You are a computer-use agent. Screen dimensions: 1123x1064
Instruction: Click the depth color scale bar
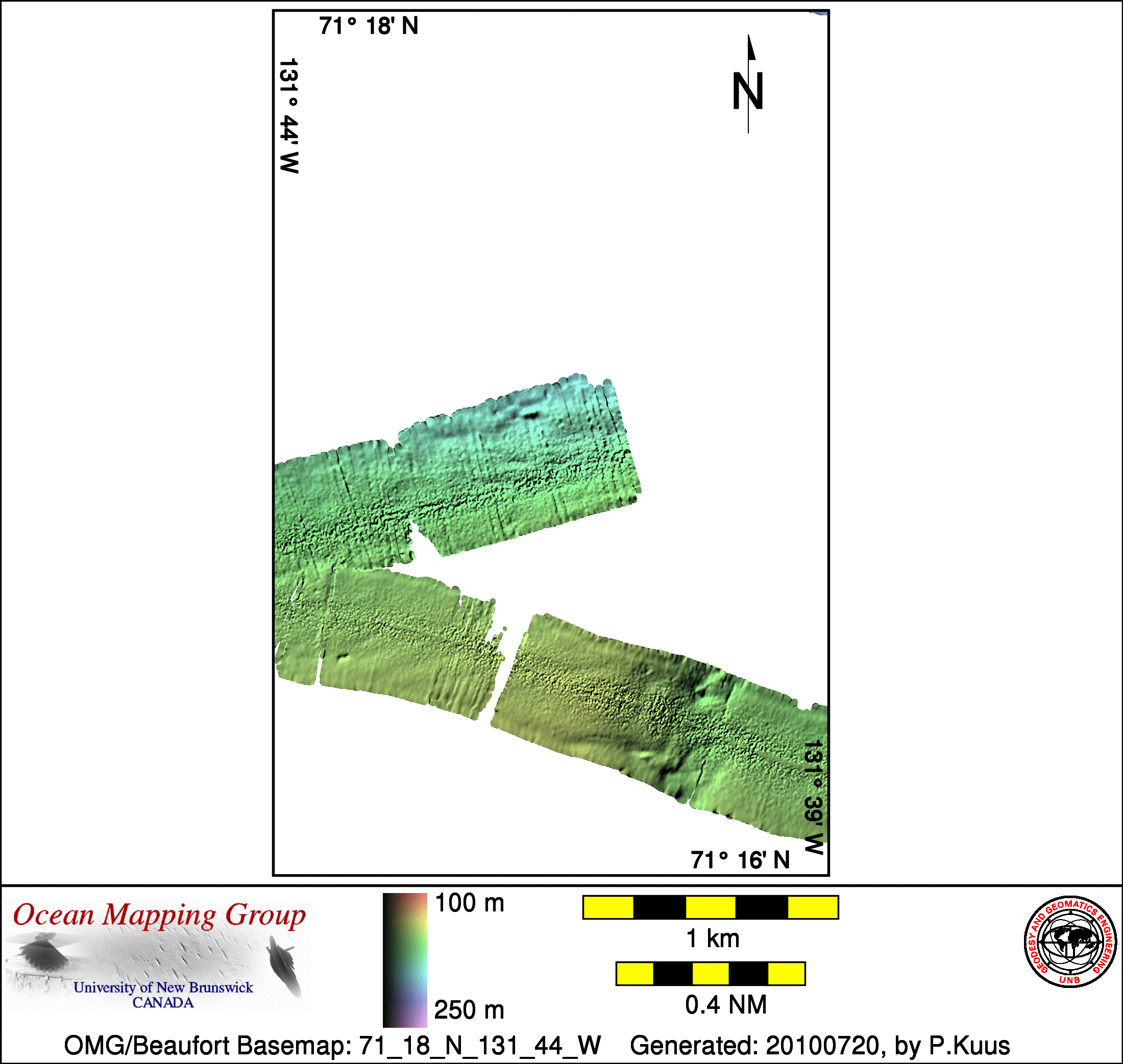pyautogui.click(x=404, y=960)
